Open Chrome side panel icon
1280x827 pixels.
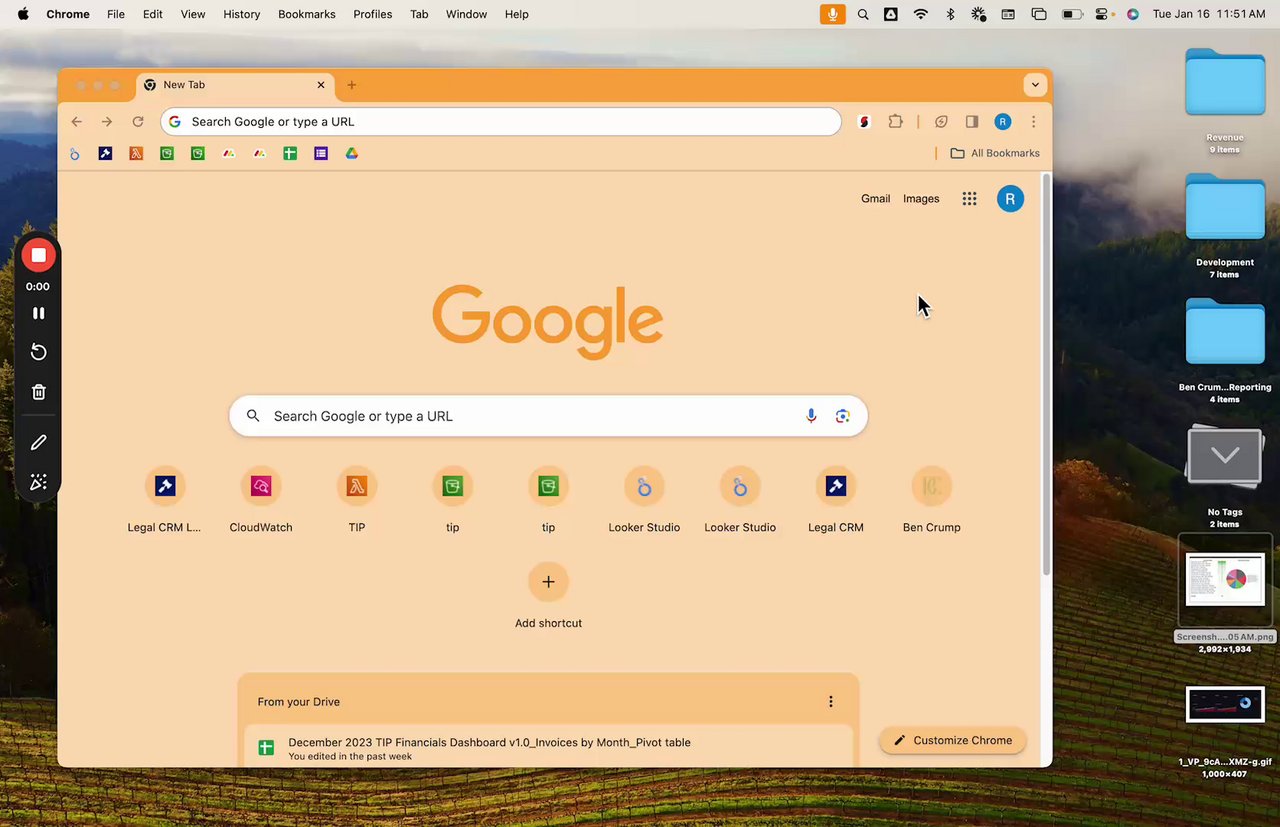tap(971, 122)
